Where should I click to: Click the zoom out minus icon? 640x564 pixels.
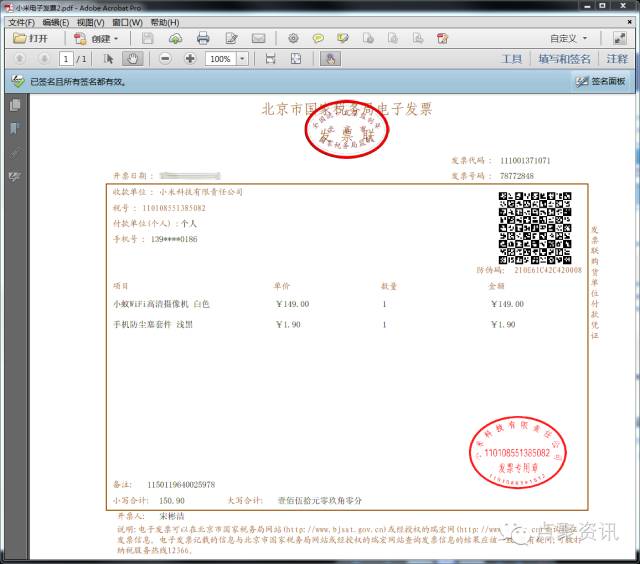[165, 59]
